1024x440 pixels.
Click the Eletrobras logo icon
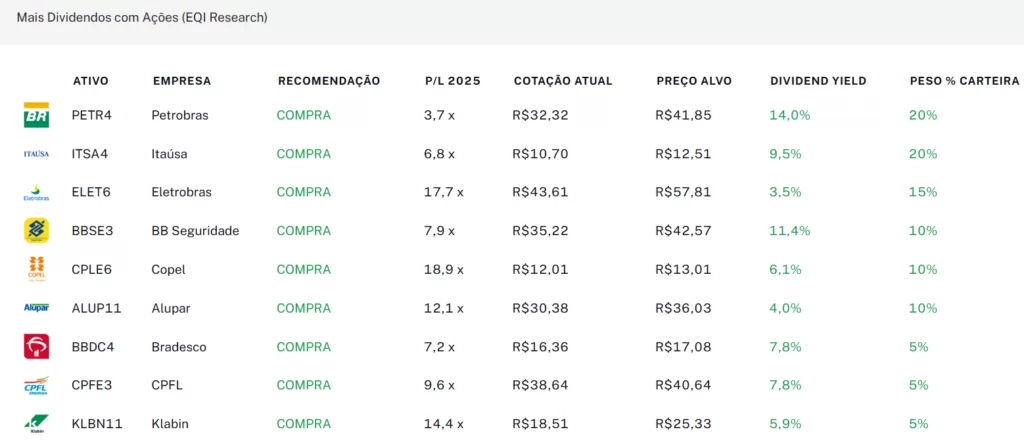coord(36,193)
